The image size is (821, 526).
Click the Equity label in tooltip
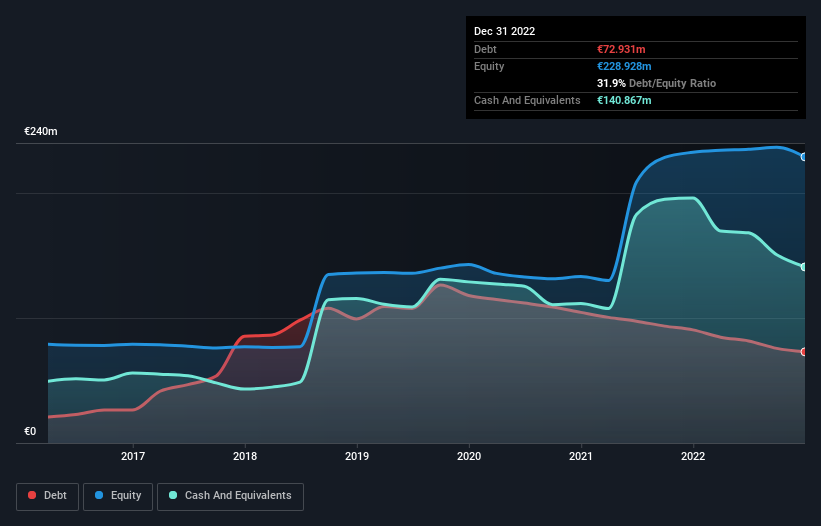pos(489,66)
